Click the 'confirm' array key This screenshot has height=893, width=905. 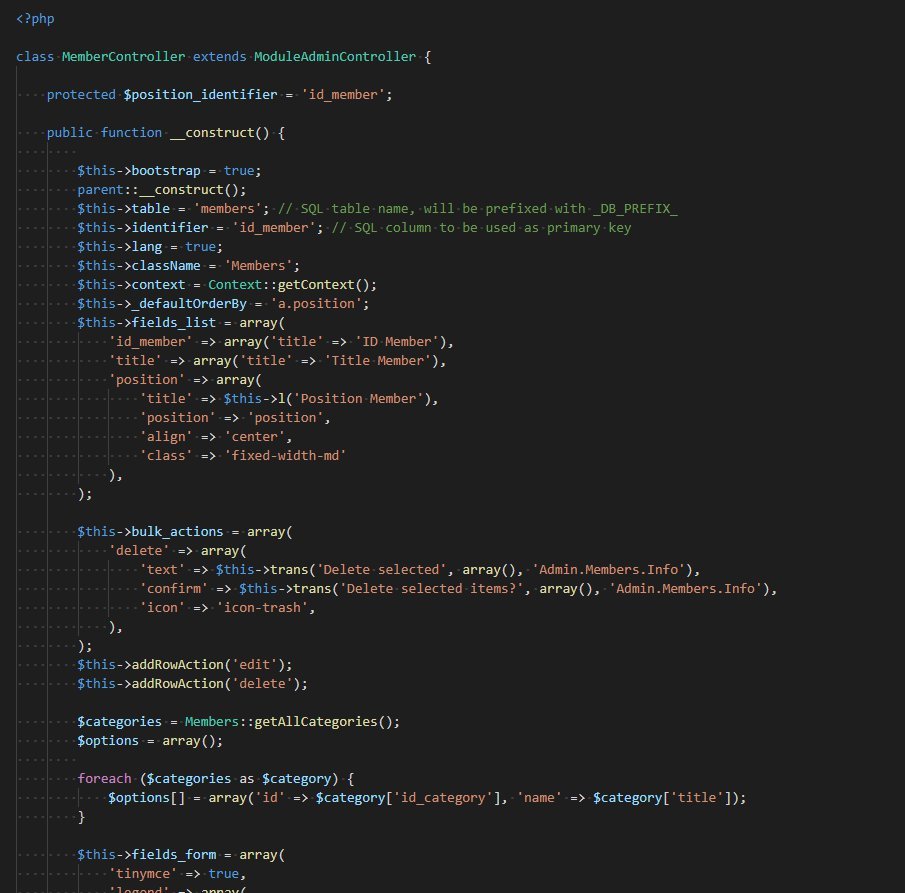[x=174, y=589]
